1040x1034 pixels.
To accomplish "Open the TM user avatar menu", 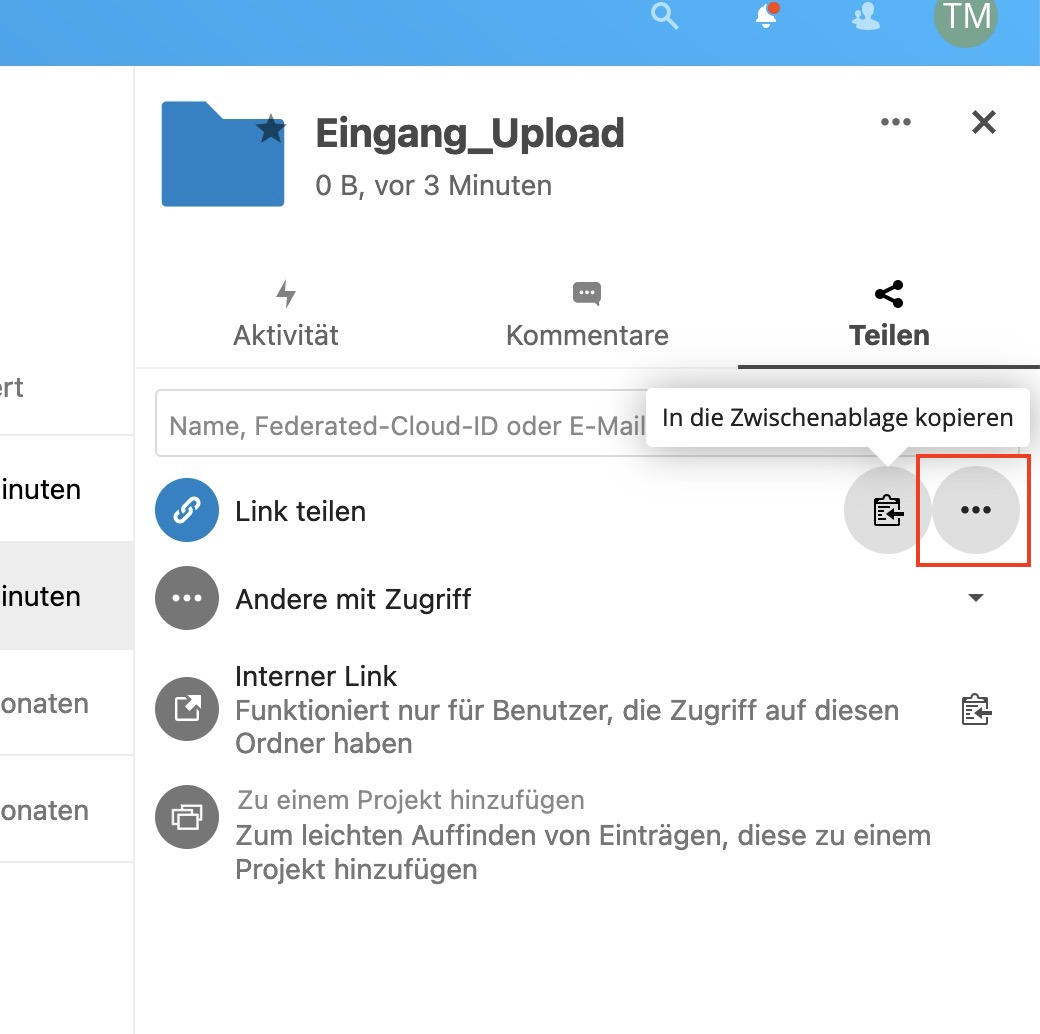I will [965, 17].
